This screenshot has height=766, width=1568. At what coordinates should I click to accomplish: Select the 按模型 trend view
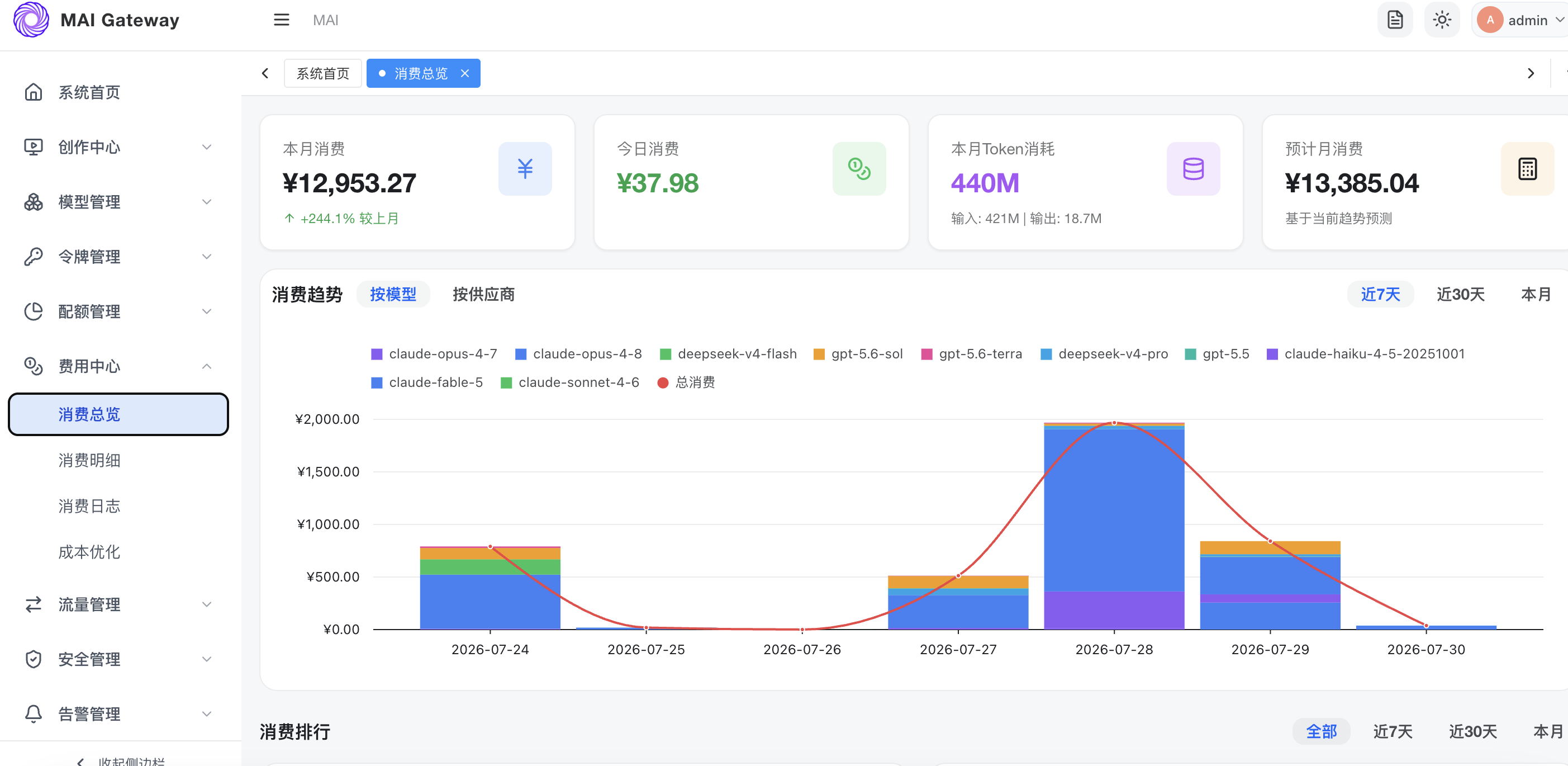[x=393, y=294]
